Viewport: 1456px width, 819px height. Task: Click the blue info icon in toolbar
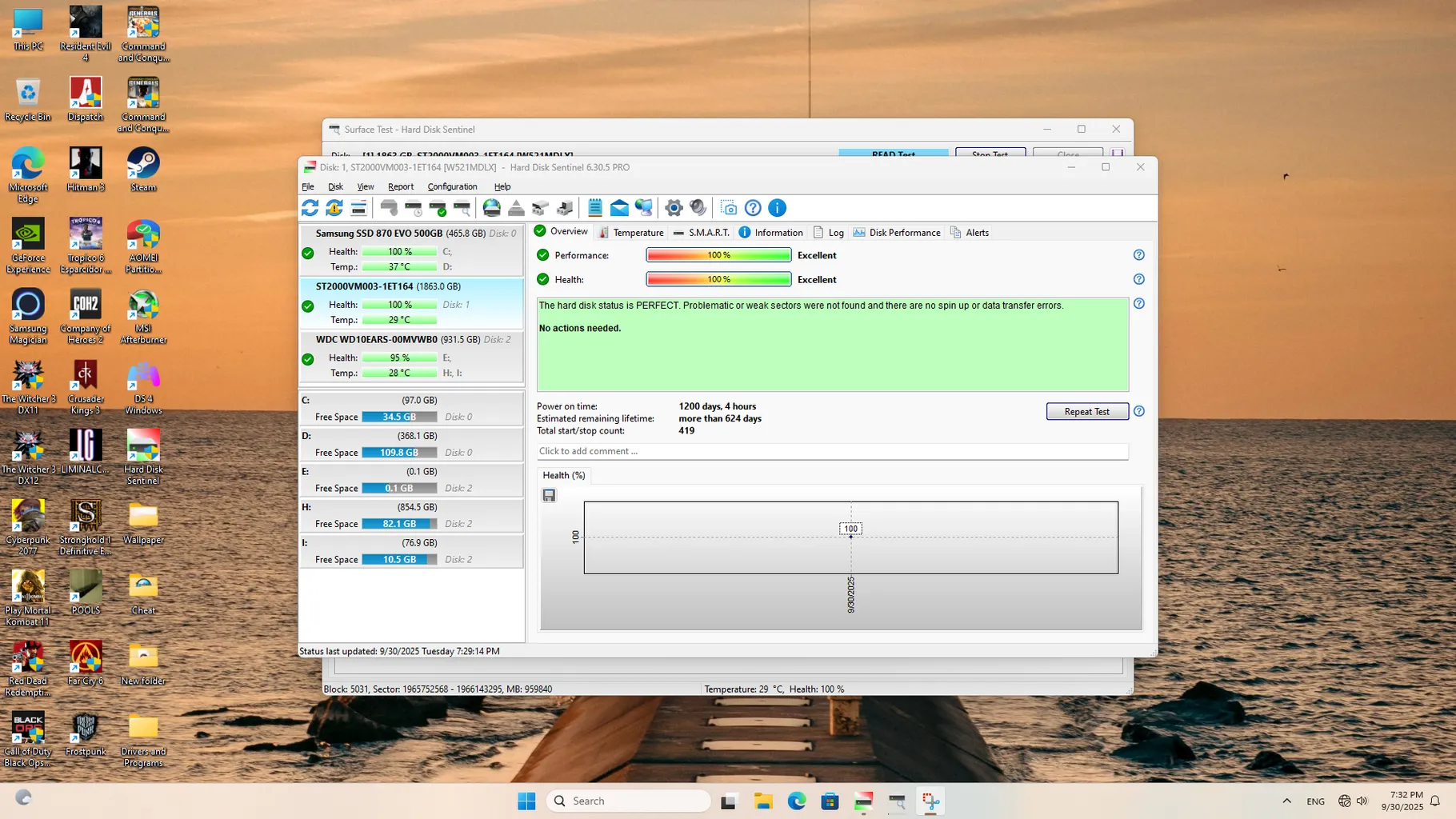pyautogui.click(x=777, y=208)
